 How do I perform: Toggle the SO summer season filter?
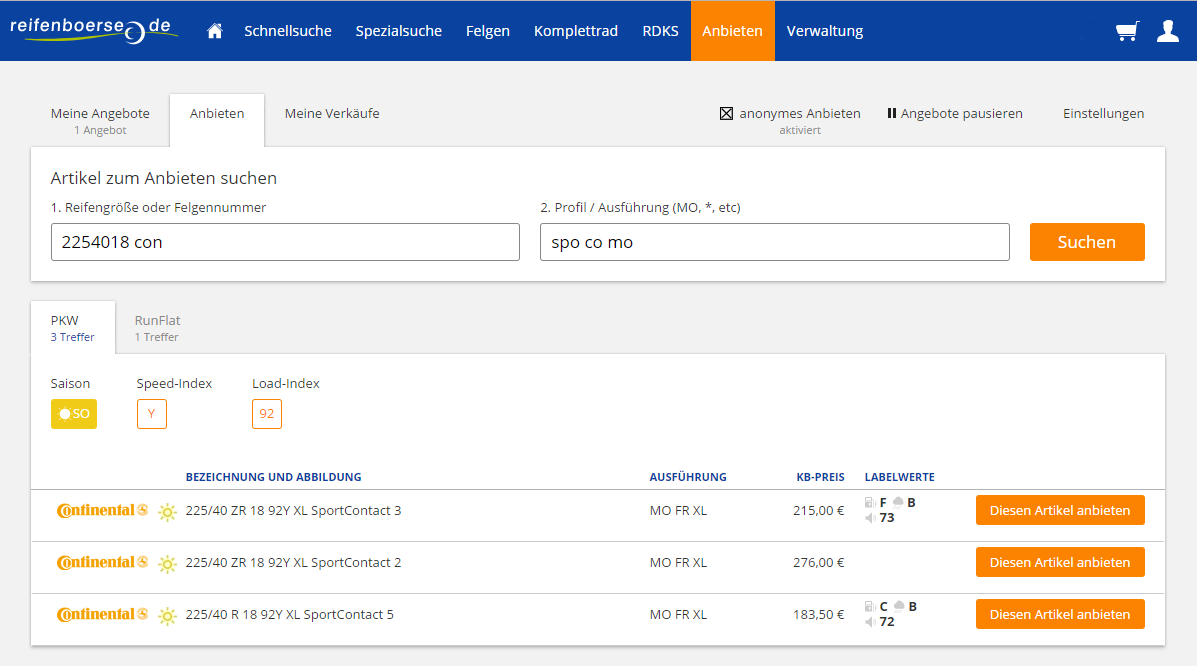pyautogui.click(x=74, y=414)
